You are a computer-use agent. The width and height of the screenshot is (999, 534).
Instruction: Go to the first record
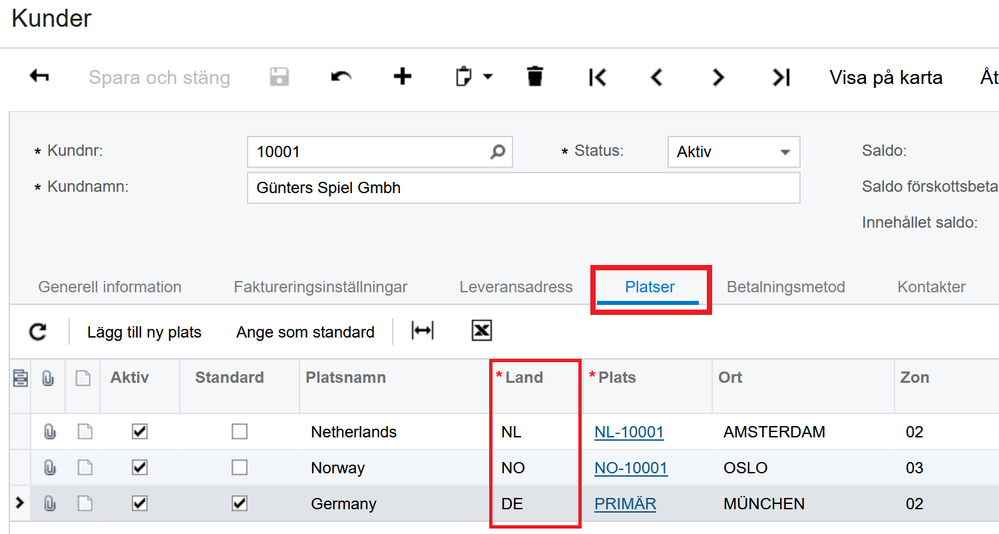click(597, 77)
